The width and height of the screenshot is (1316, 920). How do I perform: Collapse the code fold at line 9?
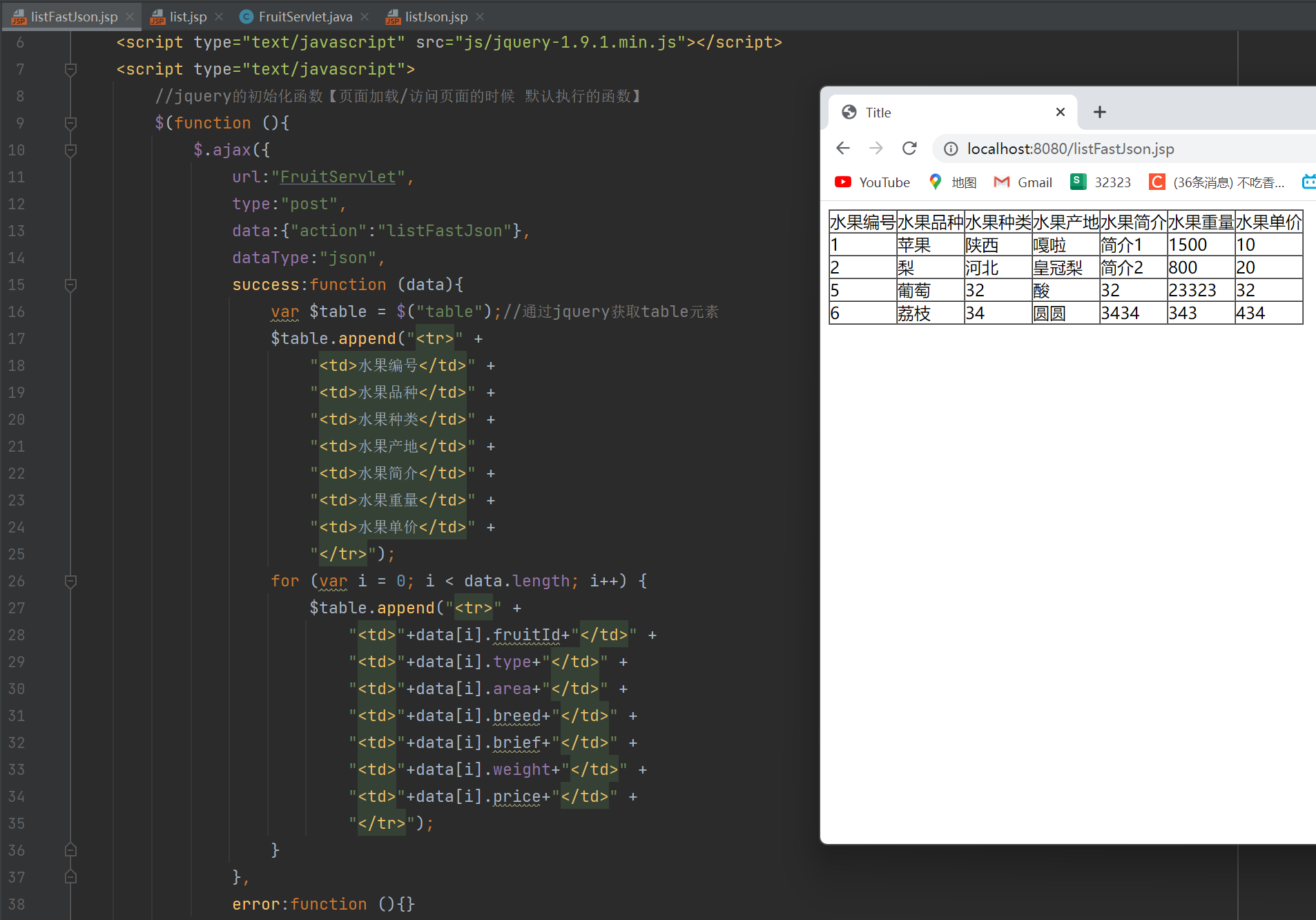70,123
